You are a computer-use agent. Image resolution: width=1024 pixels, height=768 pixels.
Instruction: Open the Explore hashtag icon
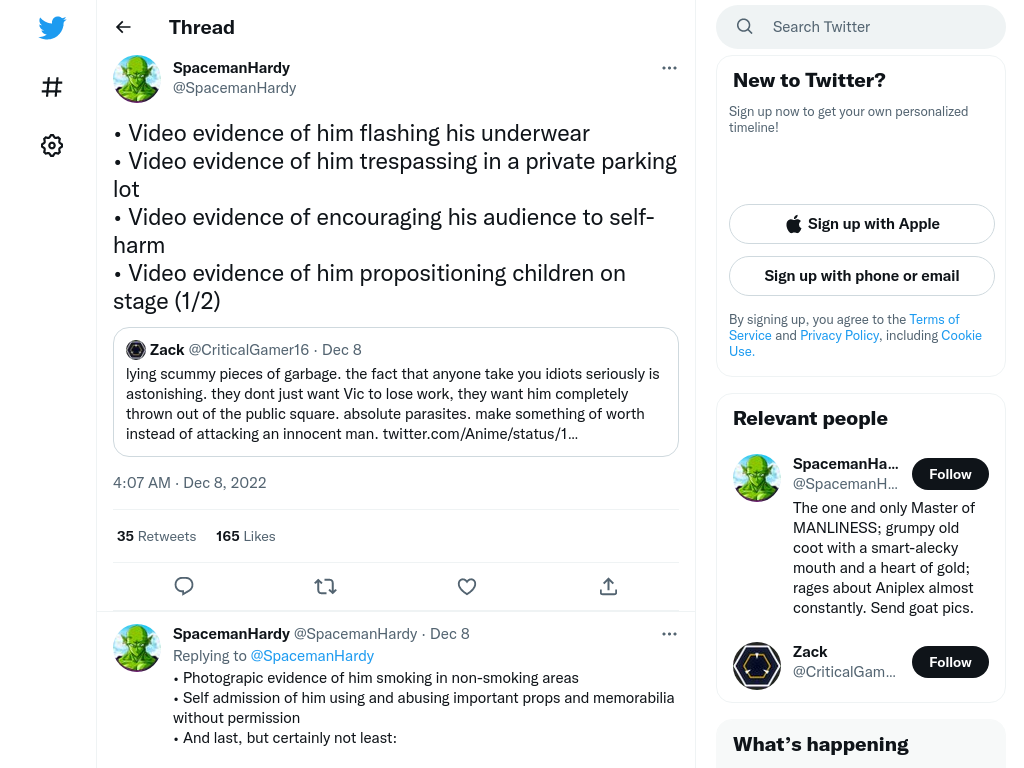(52, 87)
